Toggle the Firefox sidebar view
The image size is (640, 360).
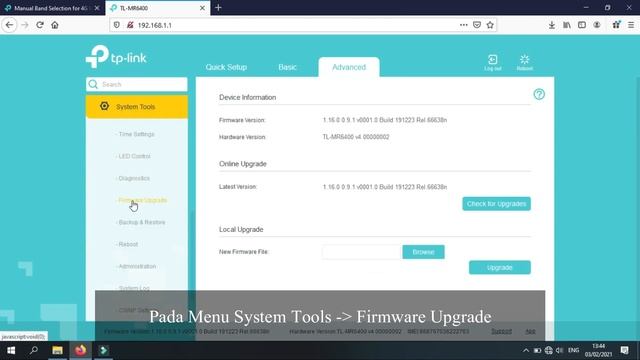582,25
